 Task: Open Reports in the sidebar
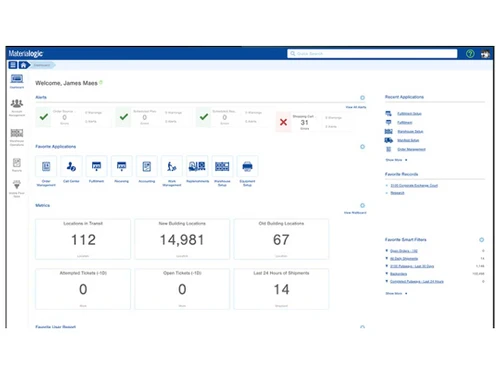click(x=17, y=165)
